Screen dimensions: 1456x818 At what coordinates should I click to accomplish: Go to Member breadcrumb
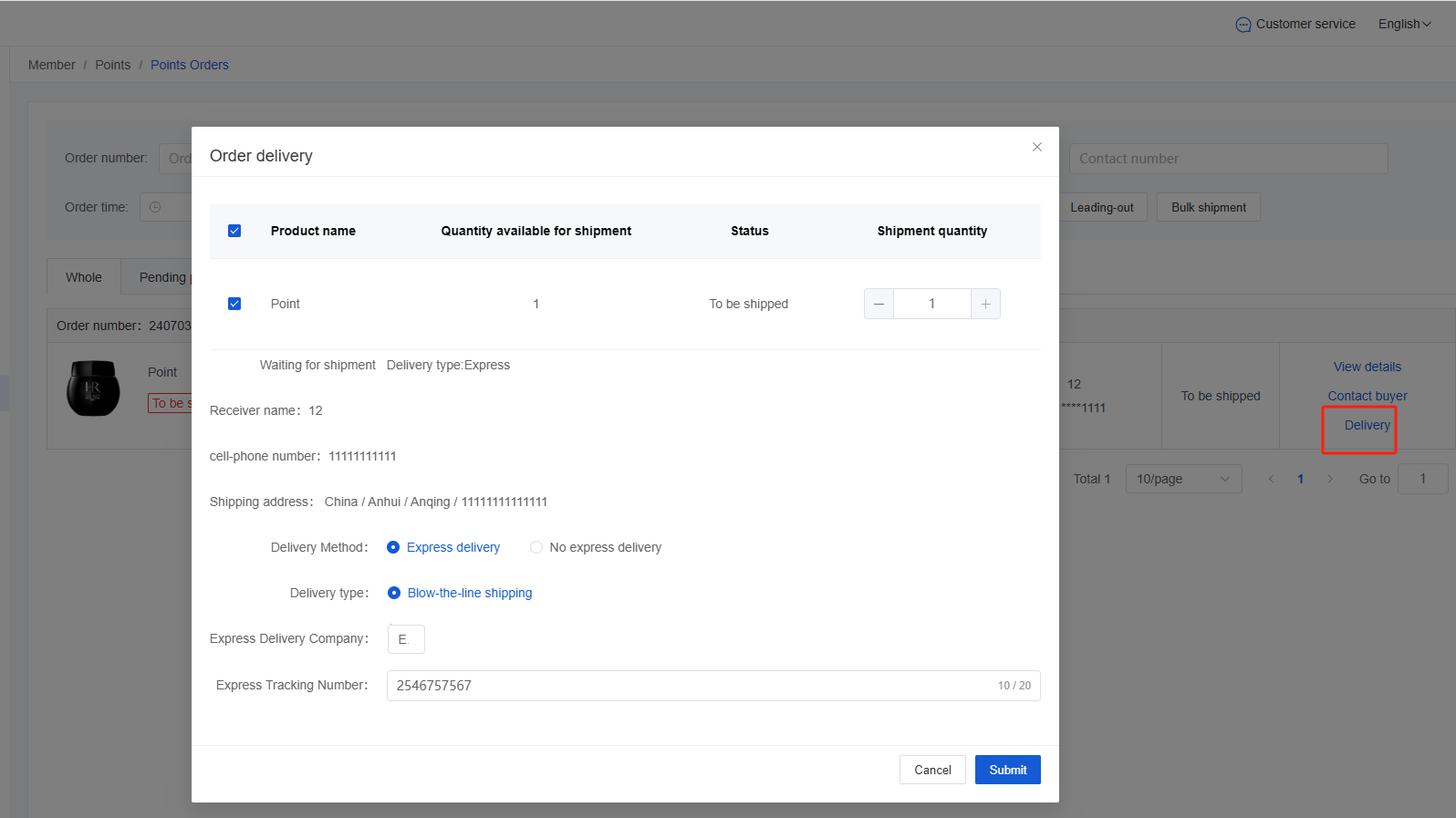coord(52,65)
